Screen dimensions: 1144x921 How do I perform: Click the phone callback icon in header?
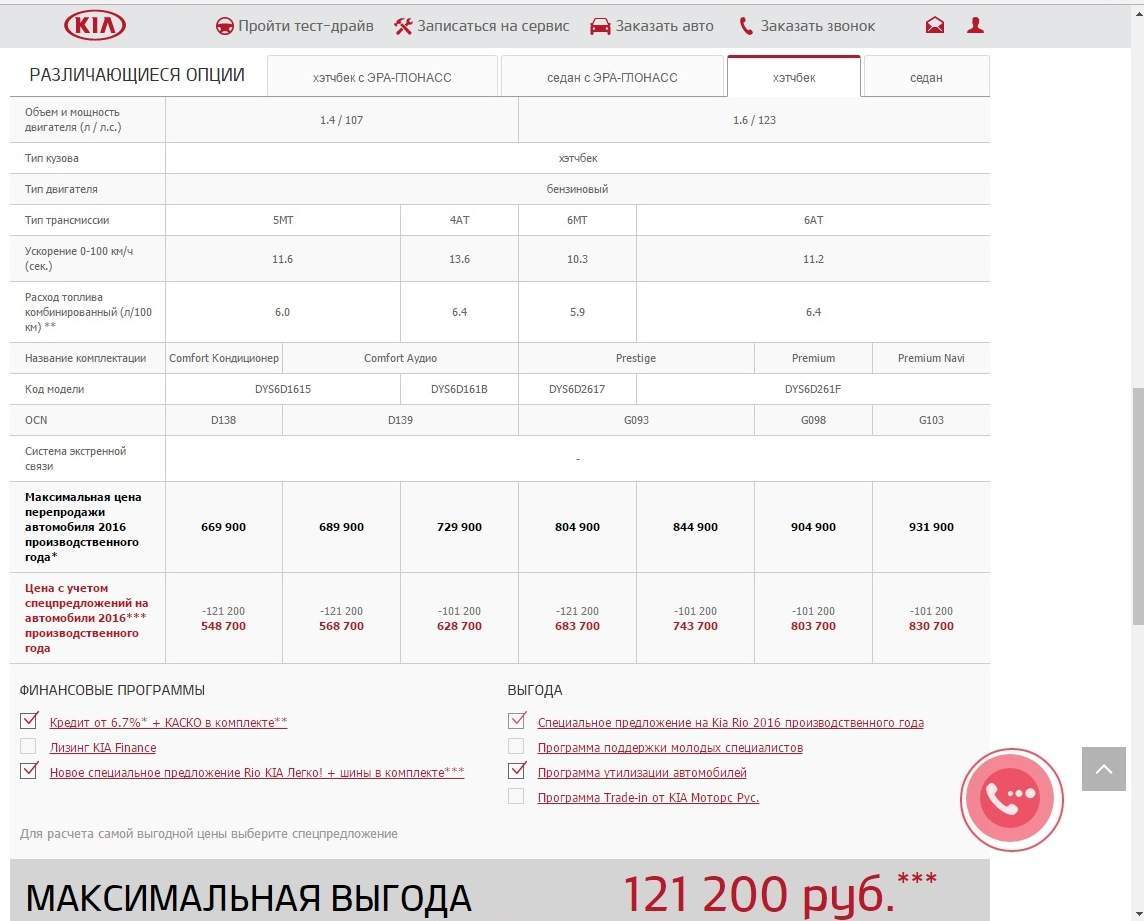pyautogui.click(x=746, y=26)
